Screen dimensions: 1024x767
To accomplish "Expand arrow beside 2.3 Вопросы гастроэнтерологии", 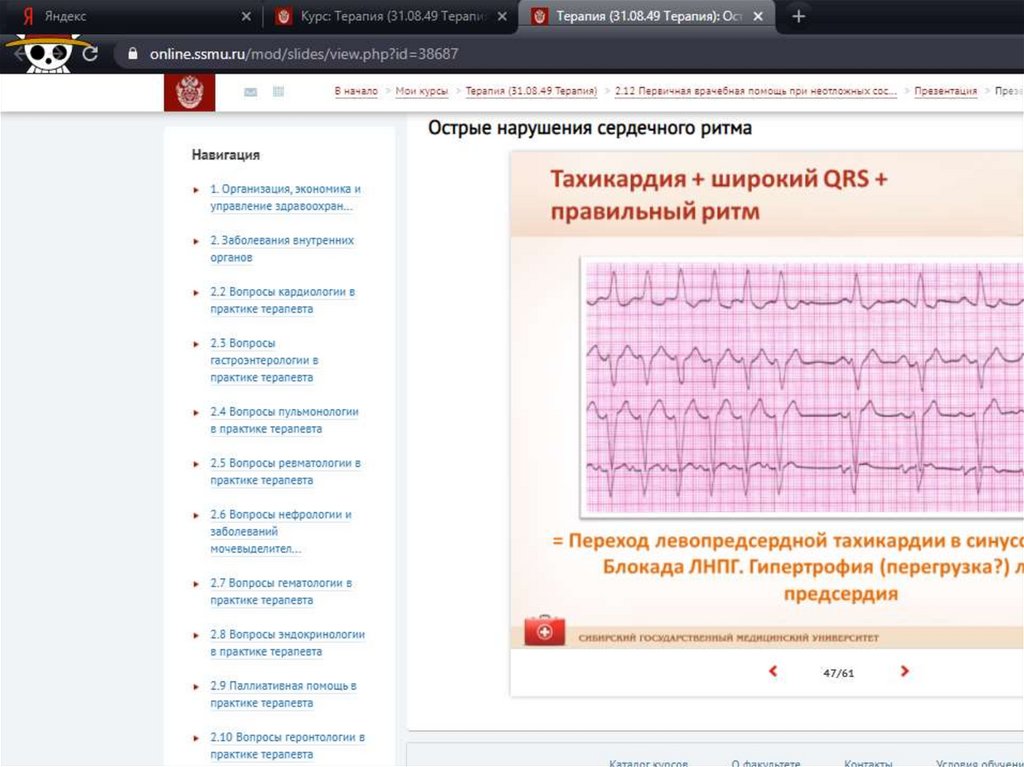I will click(196, 344).
